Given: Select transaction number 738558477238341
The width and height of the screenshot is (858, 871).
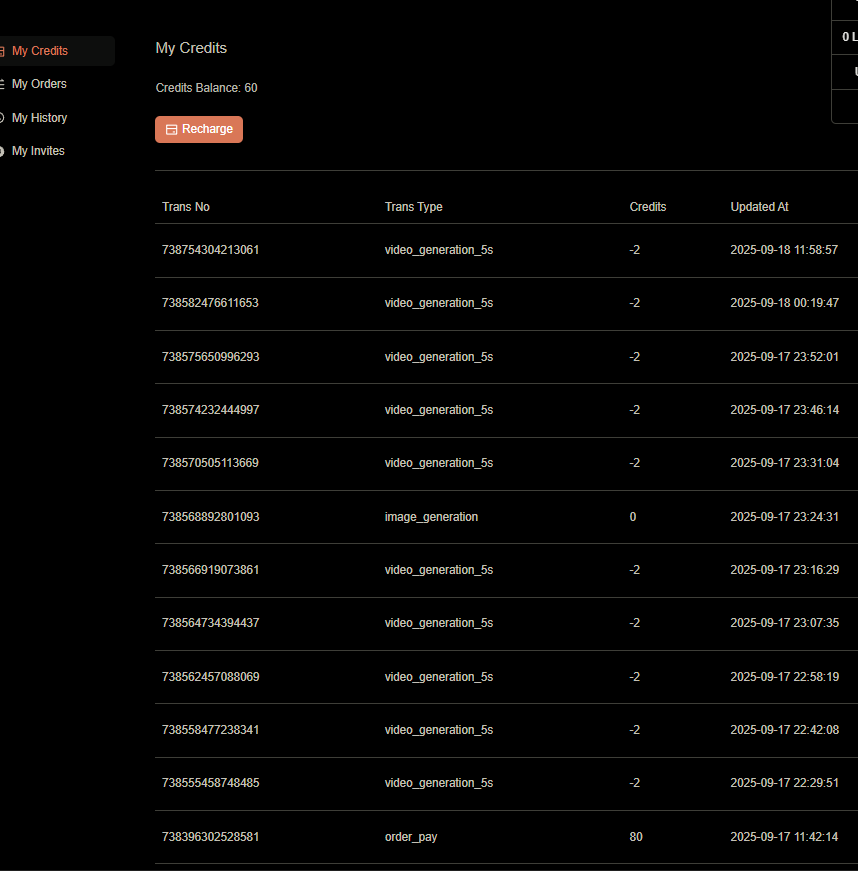Looking at the screenshot, I should click(x=210, y=730).
